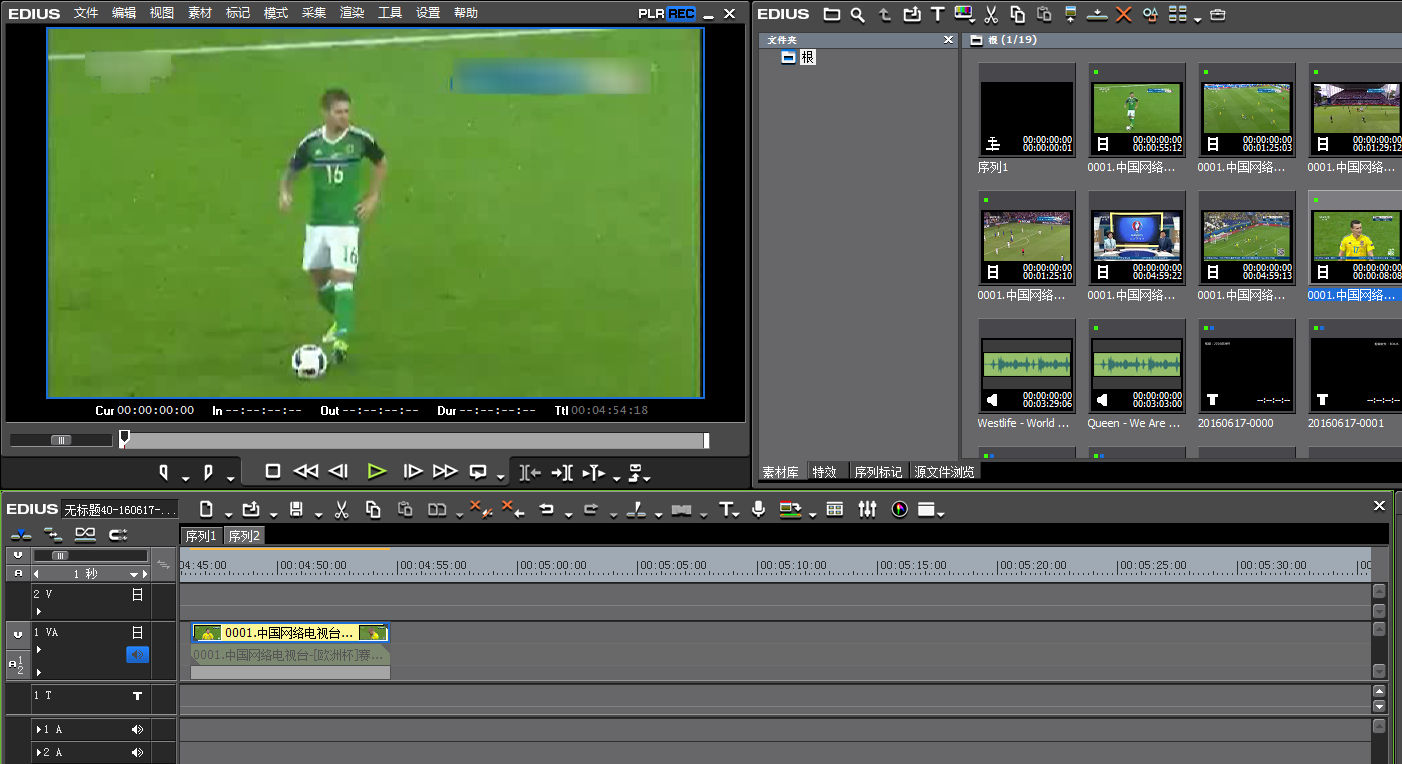Viewport: 1402px width, 764px height.
Task: Switch to the 序列标记 tab
Action: tap(878, 472)
